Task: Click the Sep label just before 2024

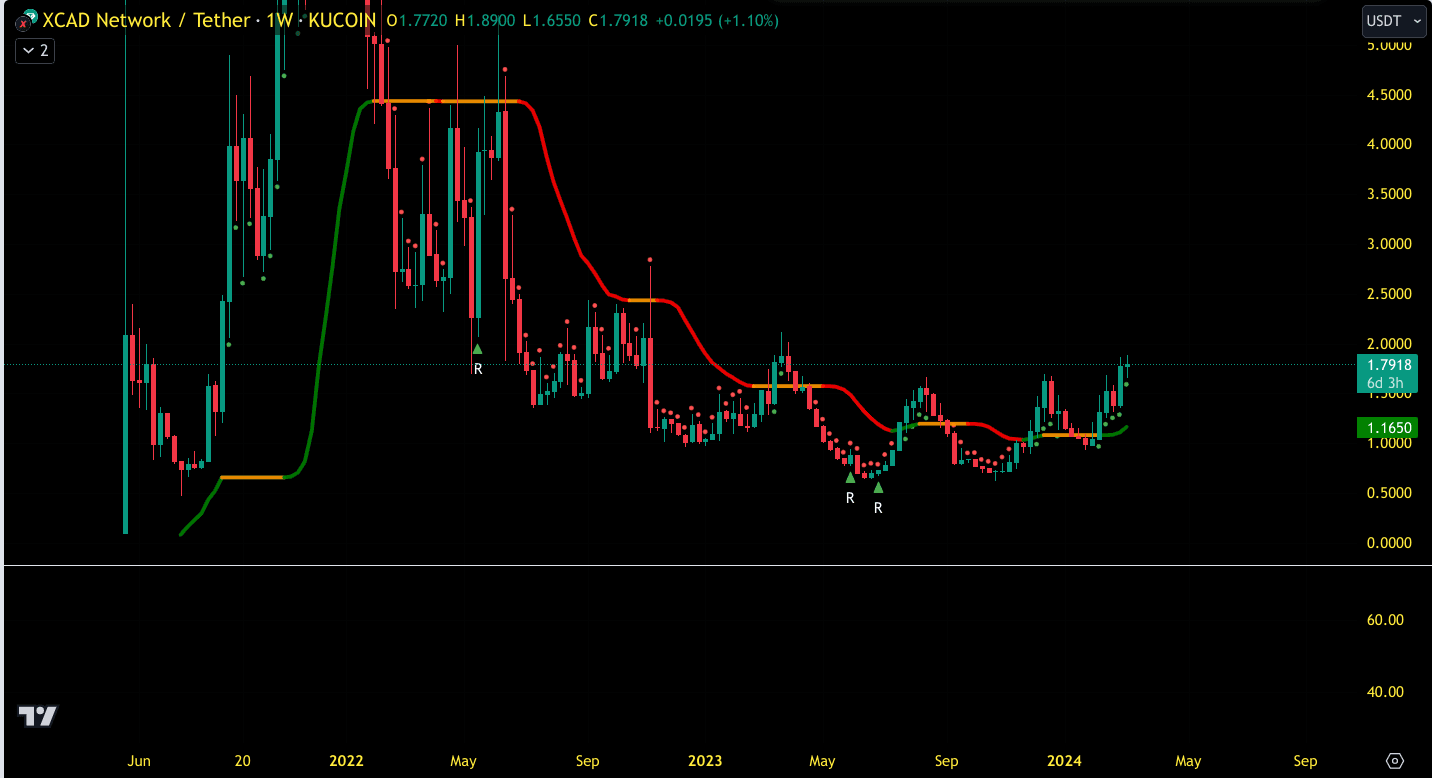Action: (x=946, y=761)
